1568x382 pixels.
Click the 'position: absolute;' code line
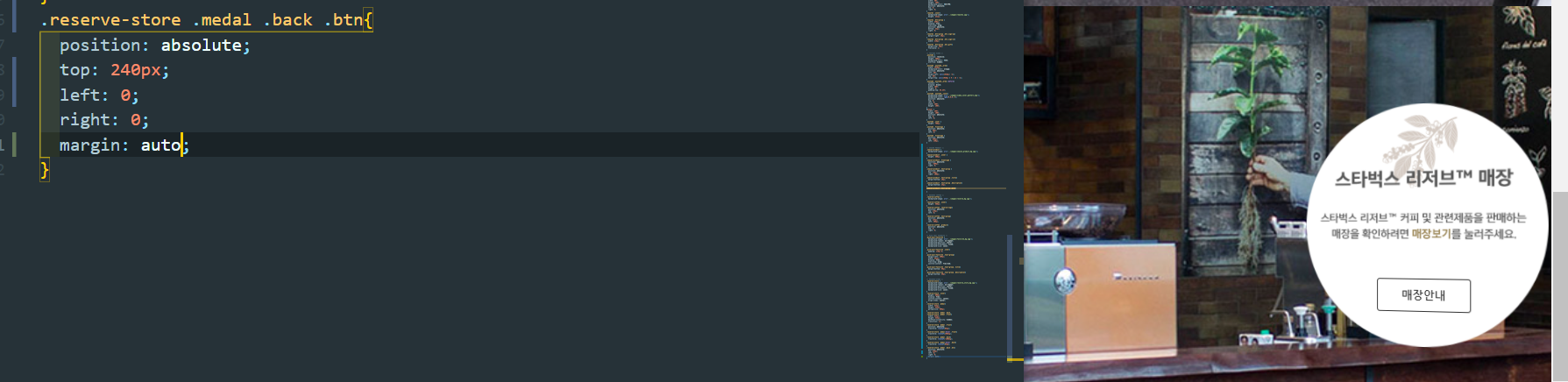pos(155,45)
